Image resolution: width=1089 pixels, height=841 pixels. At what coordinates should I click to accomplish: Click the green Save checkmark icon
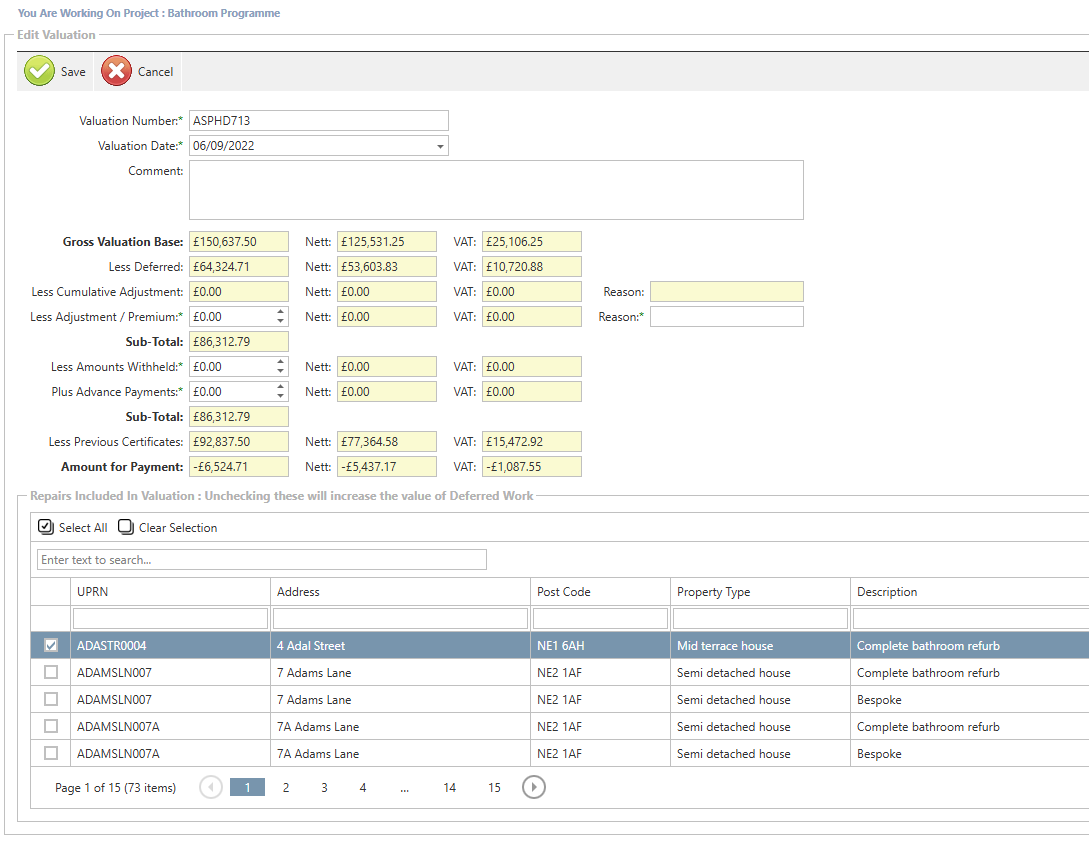point(40,72)
